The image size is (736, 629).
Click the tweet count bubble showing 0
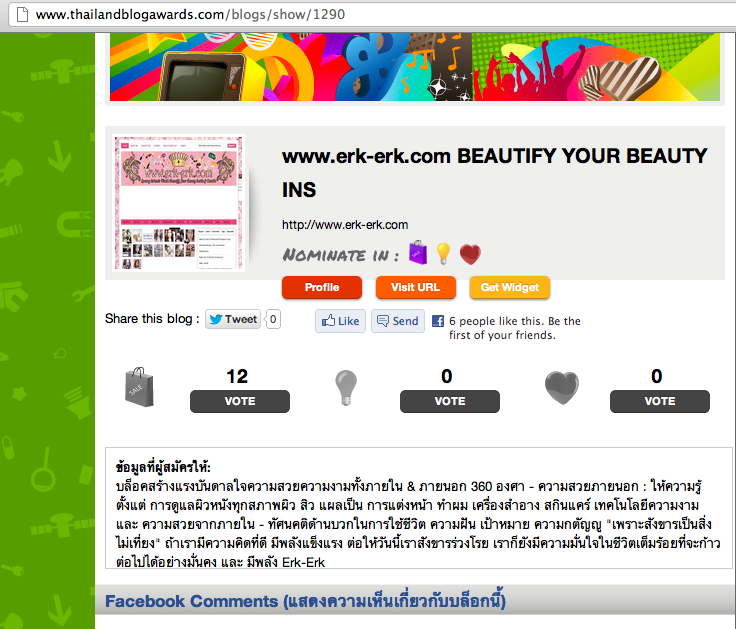[273, 319]
